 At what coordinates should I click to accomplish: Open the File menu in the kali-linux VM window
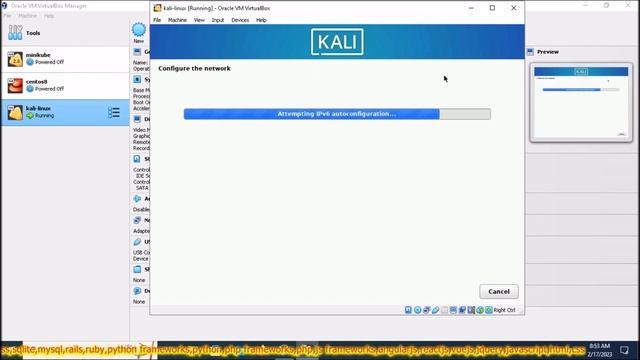[x=157, y=20]
